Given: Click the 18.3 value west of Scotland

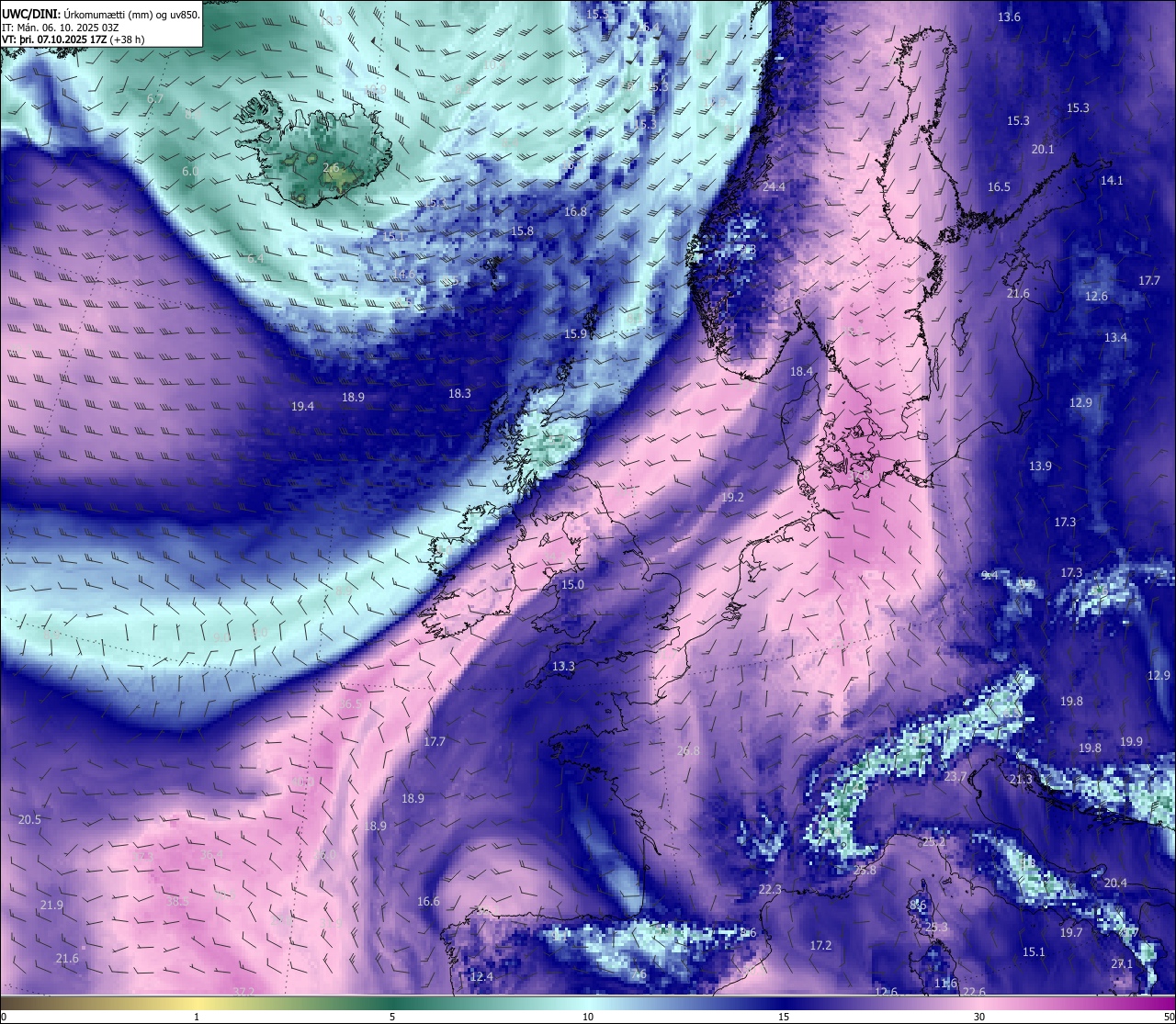Looking at the screenshot, I should (459, 393).
